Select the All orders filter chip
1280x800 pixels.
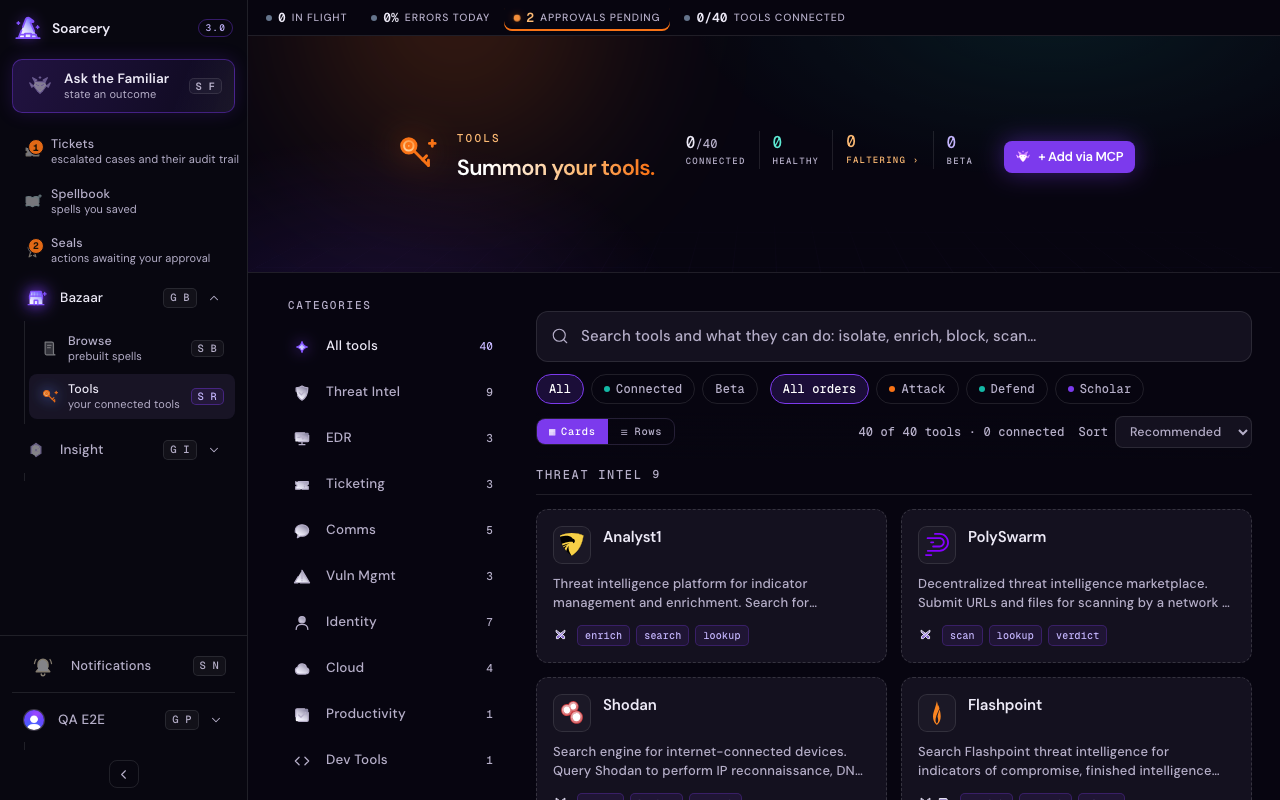point(819,389)
